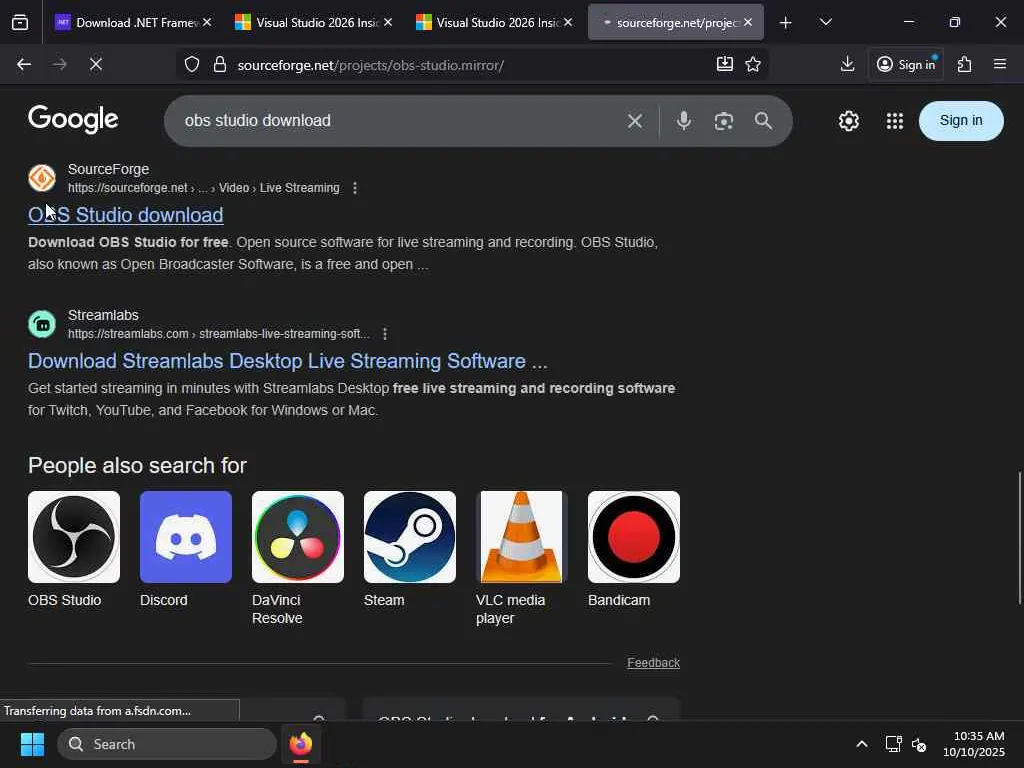The width and height of the screenshot is (1024, 768).
Task: Click the network status tray icon
Action: click(893, 744)
